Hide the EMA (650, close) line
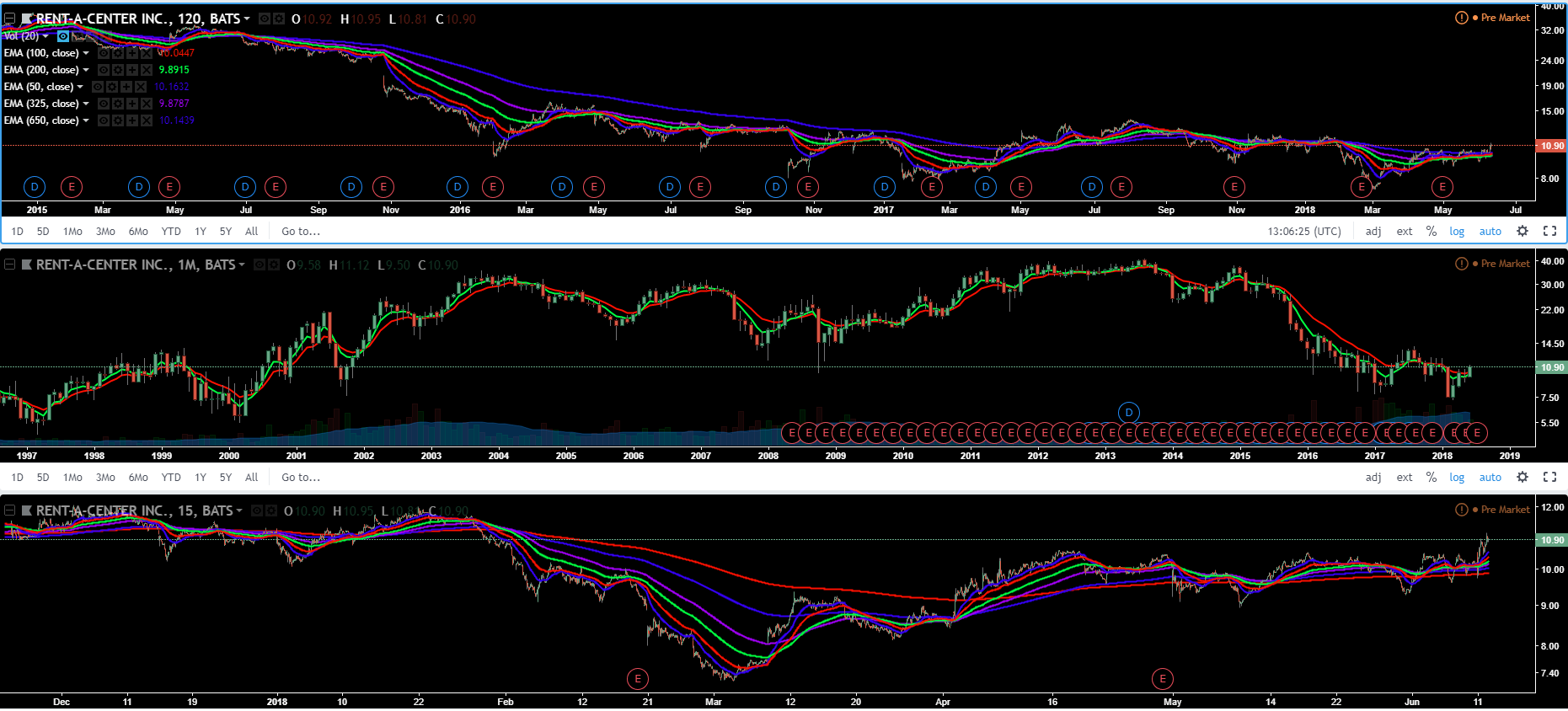 (x=104, y=120)
